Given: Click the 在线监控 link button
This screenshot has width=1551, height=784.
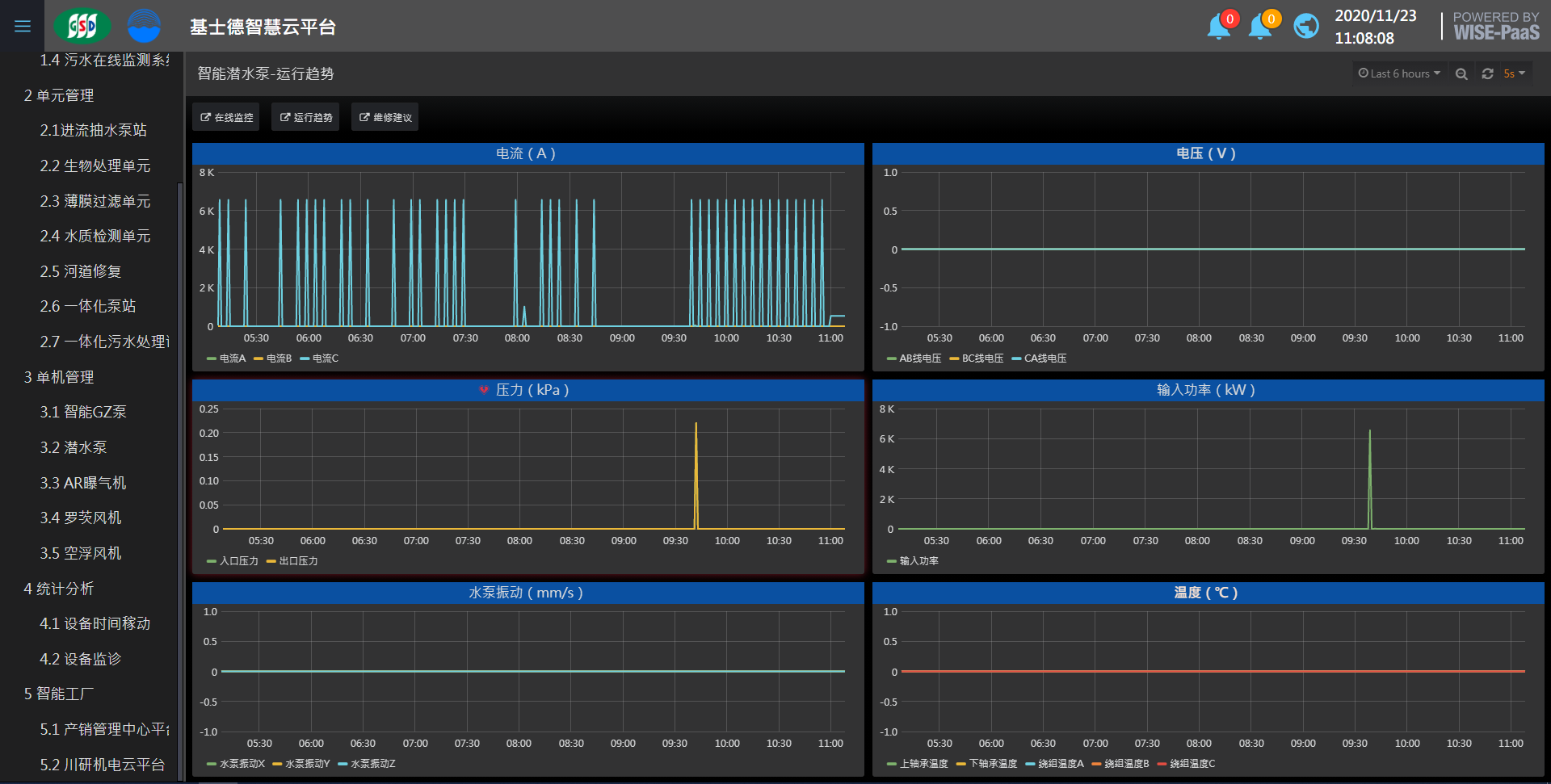Looking at the screenshot, I should coord(226,117).
